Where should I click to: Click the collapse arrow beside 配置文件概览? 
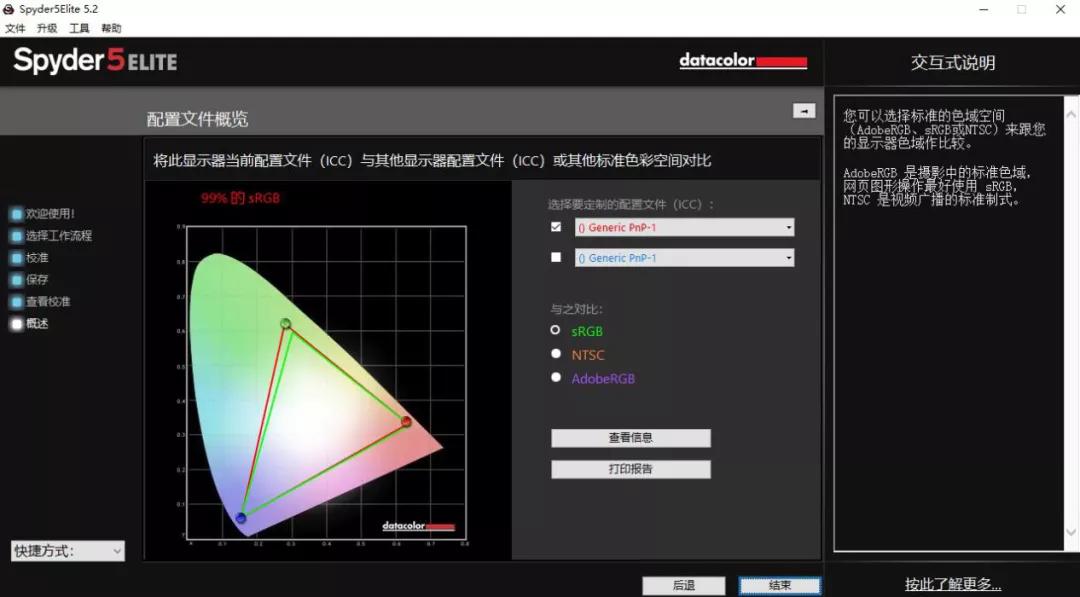coord(806,111)
